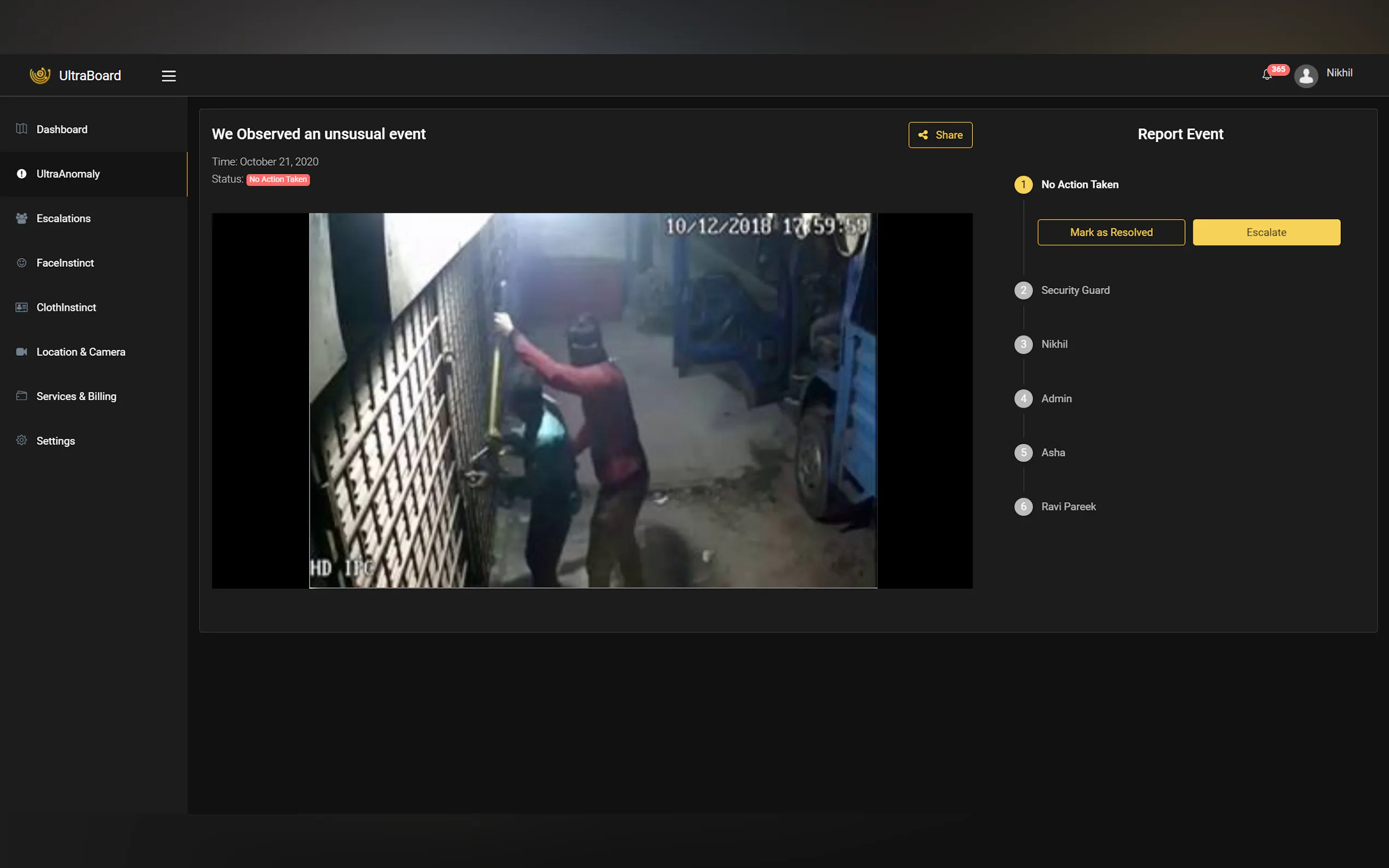Click Mark as Resolved button
The width and height of the screenshot is (1389, 868).
point(1111,232)
